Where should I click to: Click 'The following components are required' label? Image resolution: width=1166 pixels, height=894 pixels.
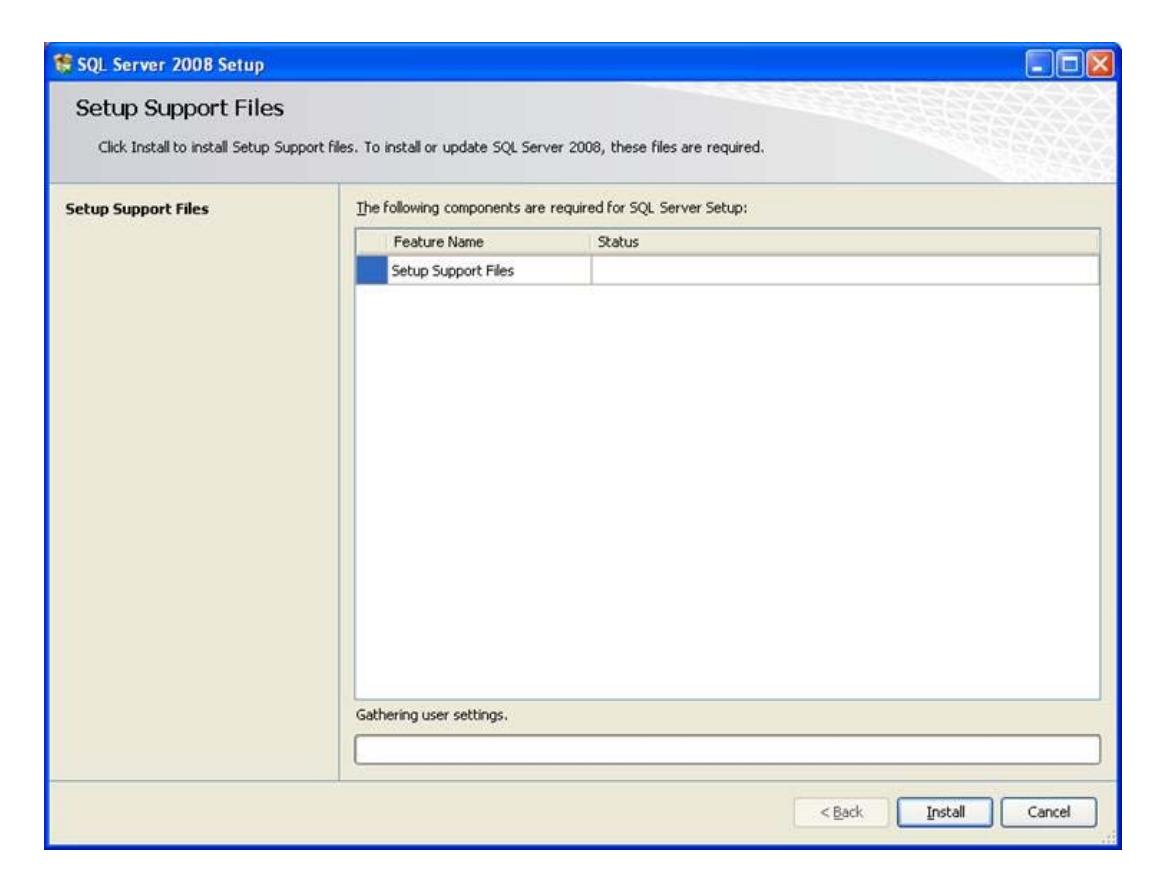click(x=551, y=208)
